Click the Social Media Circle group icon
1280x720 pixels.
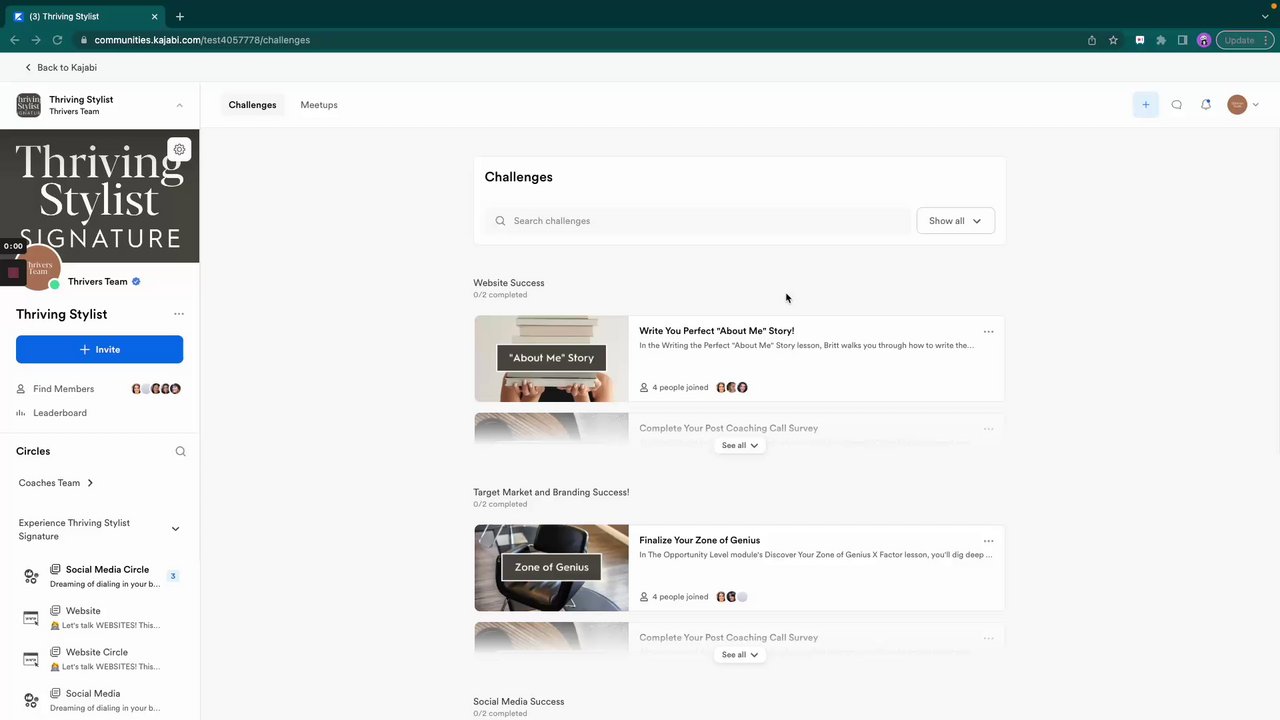[x=31, y=577]
